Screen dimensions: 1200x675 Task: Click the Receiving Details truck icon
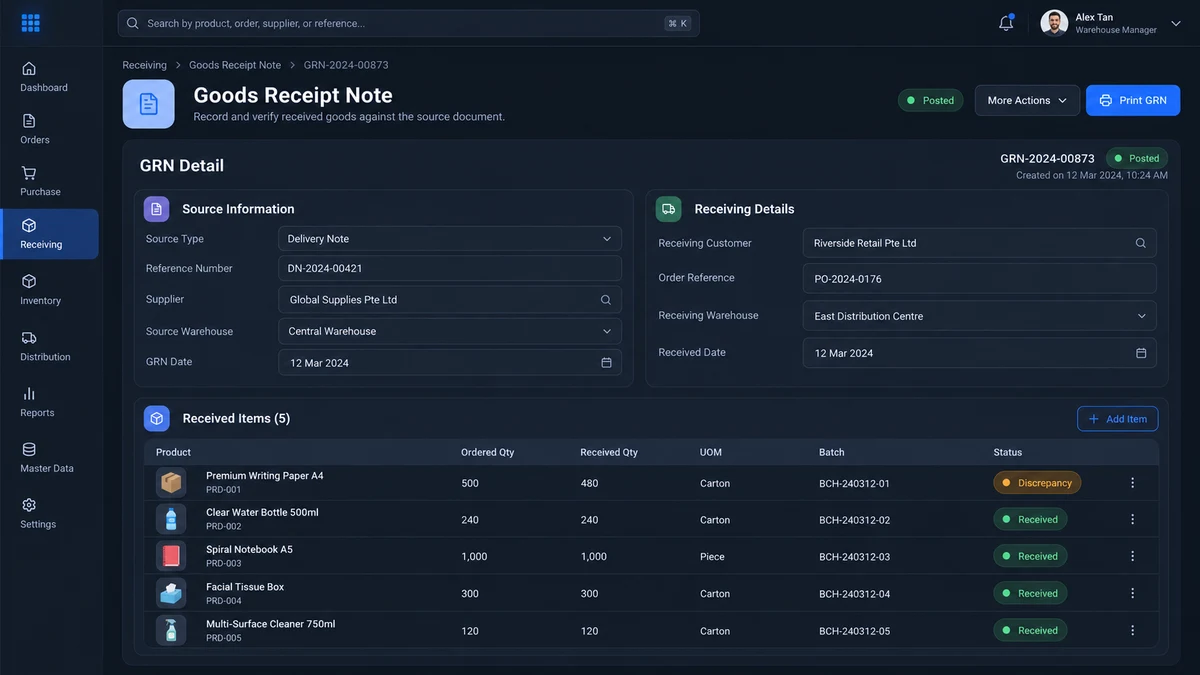(668, 209)
